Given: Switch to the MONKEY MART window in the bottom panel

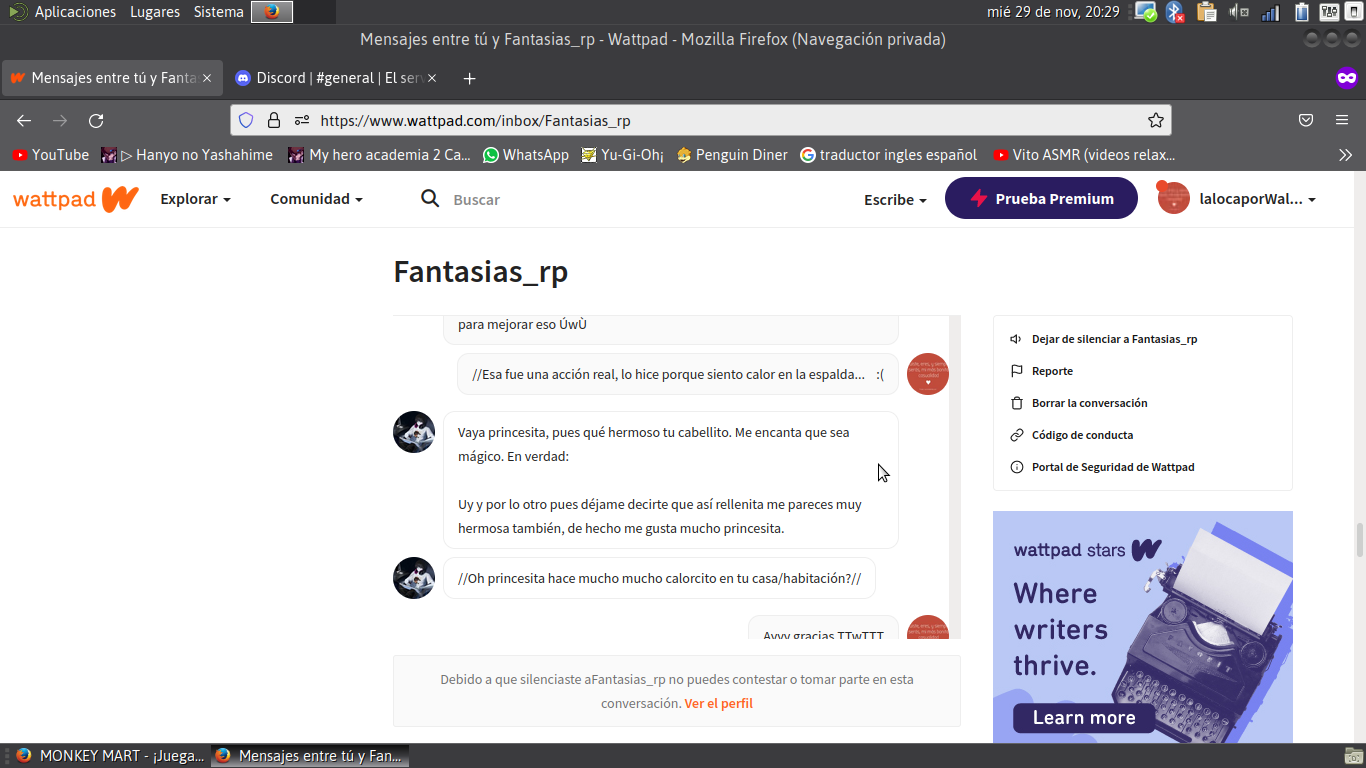Looking at the screenshot, I should pyautogui.click(x=109, y=756).
